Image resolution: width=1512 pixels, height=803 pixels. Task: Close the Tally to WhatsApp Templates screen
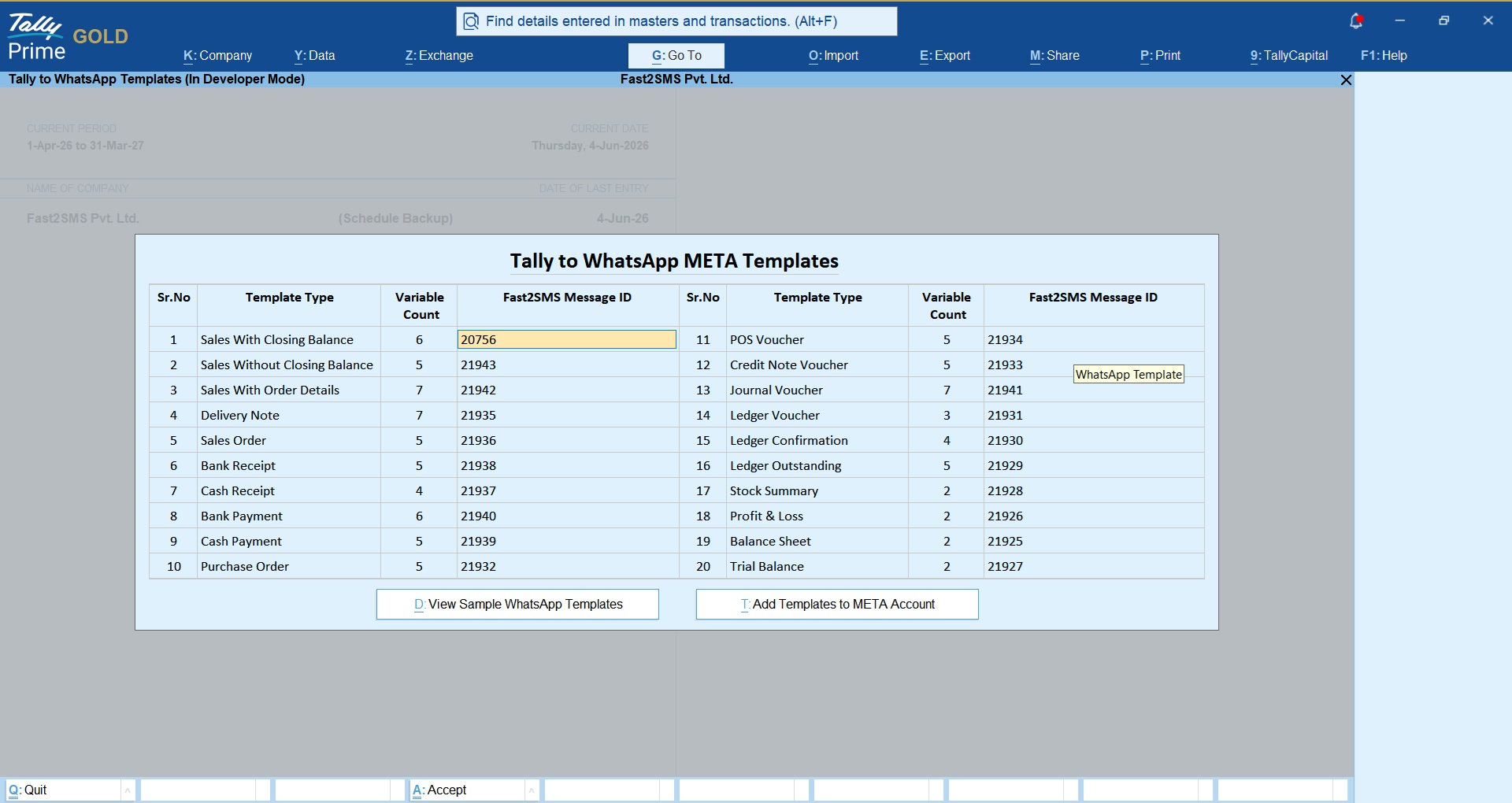(1346, 80)
